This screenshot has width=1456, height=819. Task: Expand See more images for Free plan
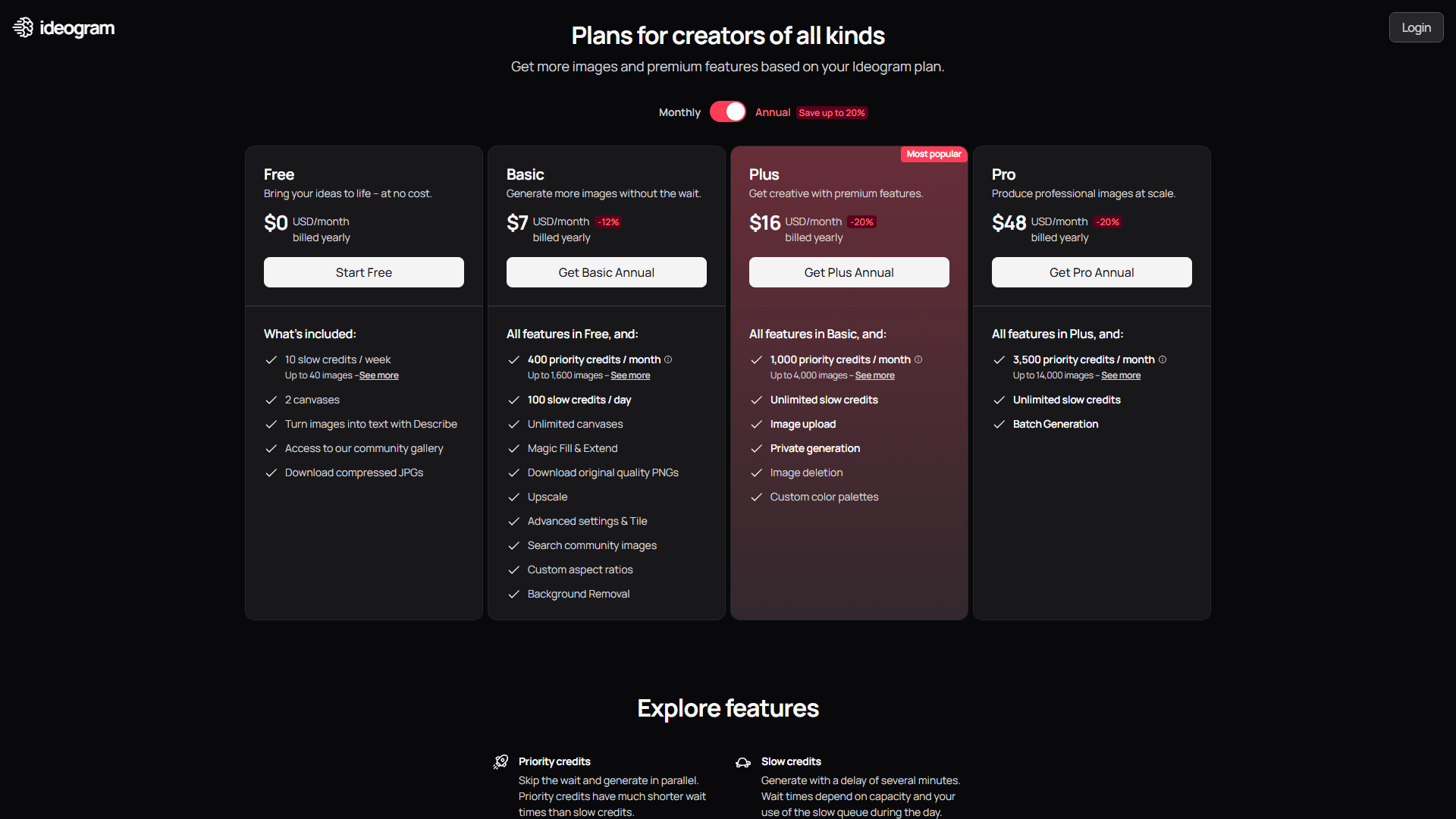point(378,375)
